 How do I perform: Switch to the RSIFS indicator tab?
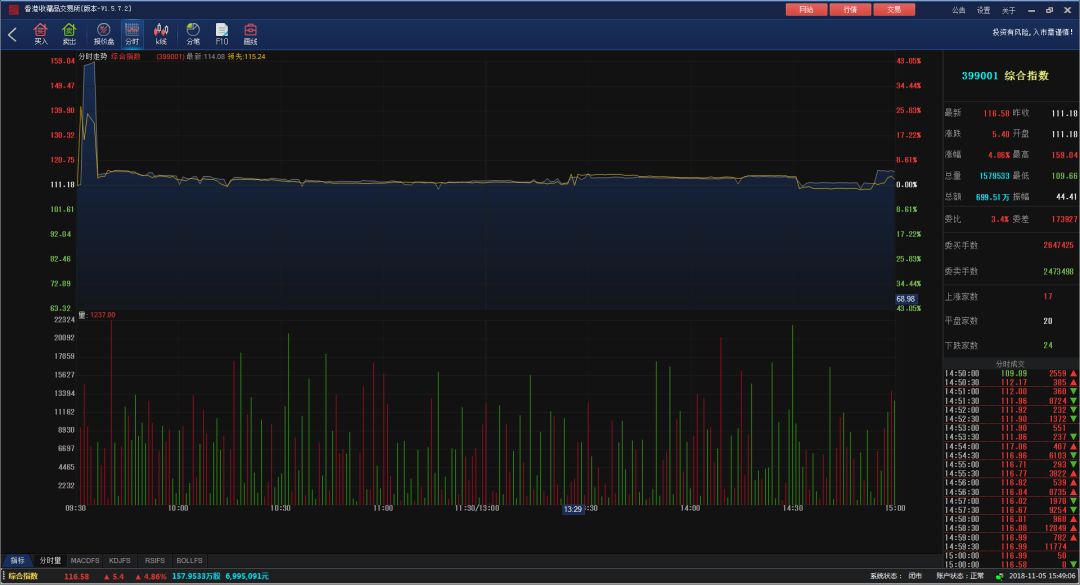pos(155,560)
